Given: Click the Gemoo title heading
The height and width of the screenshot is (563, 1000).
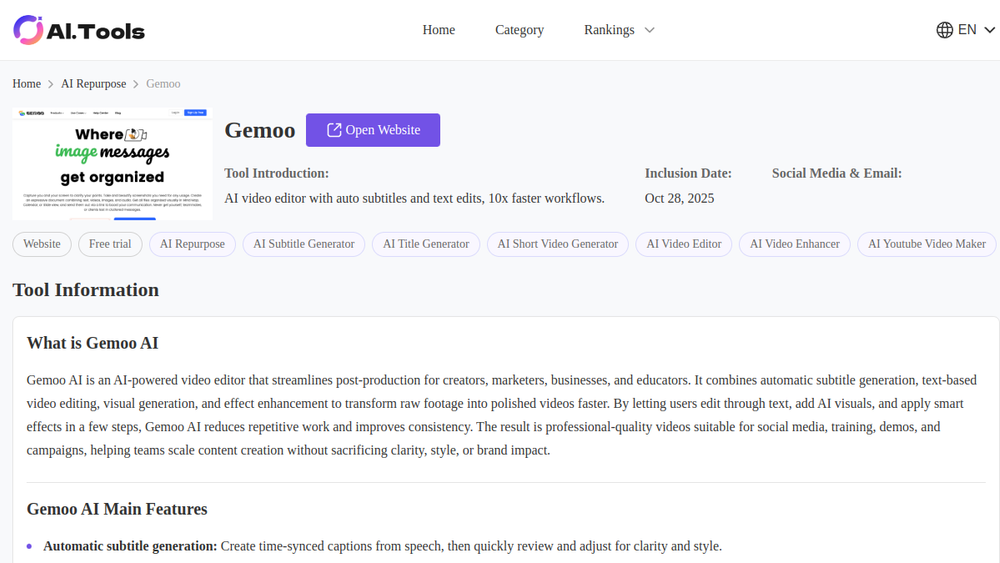Looking at the screenshot, I should (260, 130).
